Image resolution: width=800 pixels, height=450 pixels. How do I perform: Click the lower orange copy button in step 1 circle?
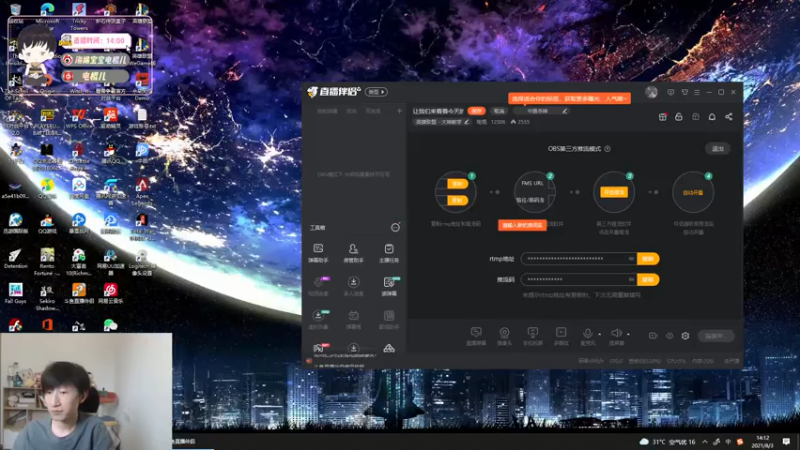pyautogui.click(x=457, y=200)
